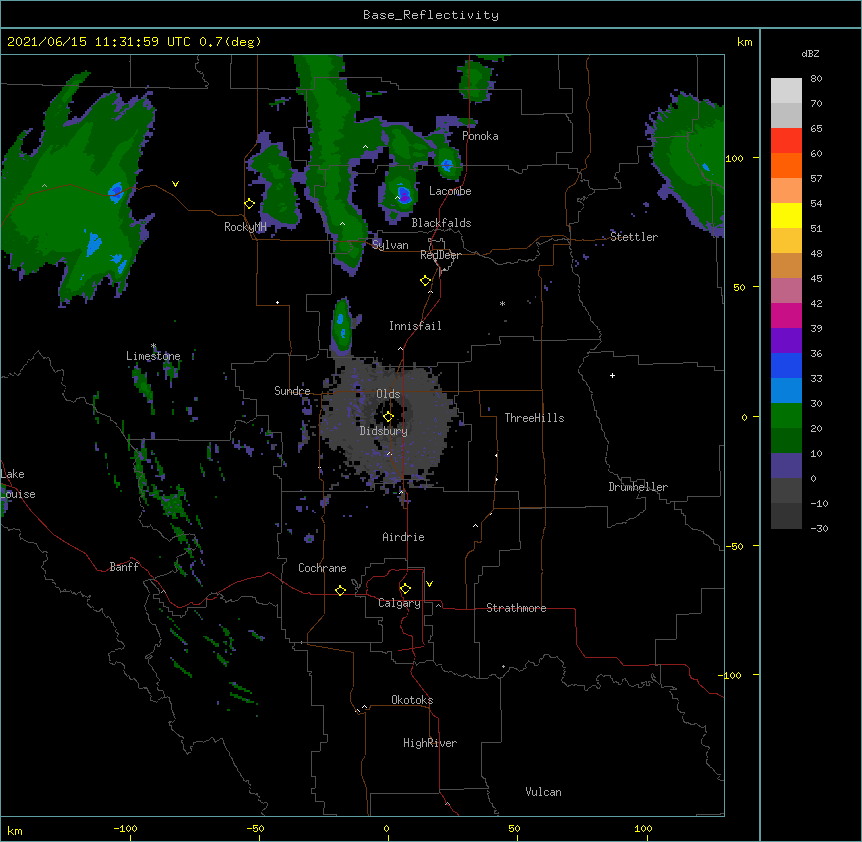Click the Stettler city label

tap(634, 237)
